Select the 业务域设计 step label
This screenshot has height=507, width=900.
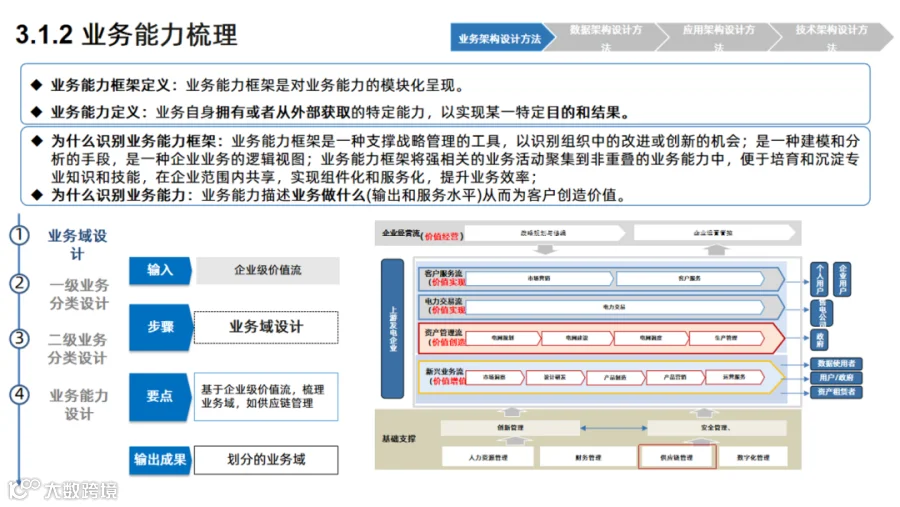77,245
